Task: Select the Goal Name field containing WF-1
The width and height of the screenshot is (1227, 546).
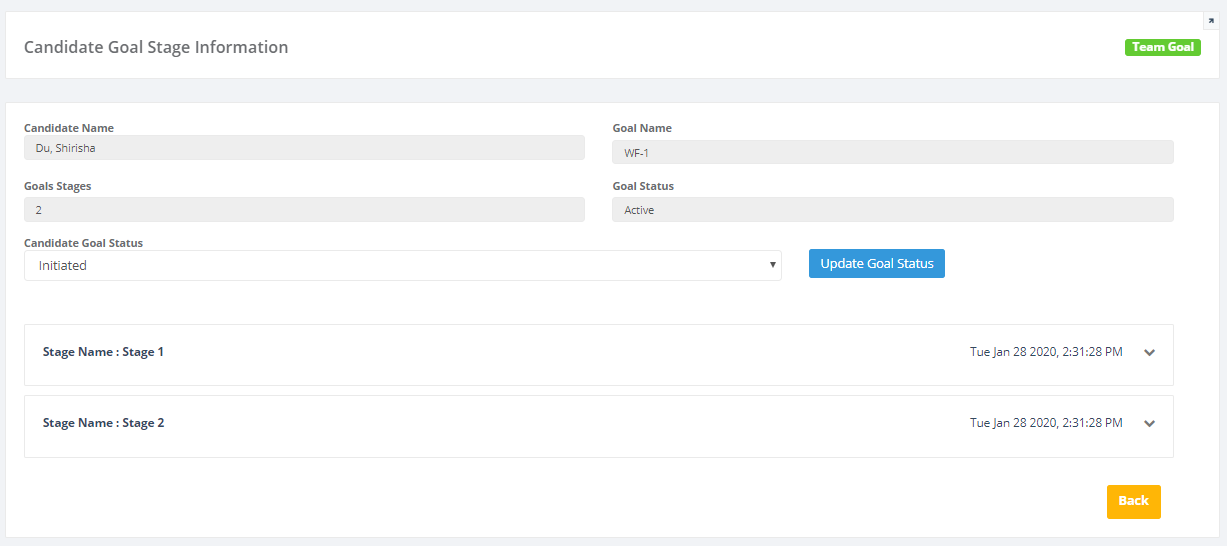Action: coord(892,152)
